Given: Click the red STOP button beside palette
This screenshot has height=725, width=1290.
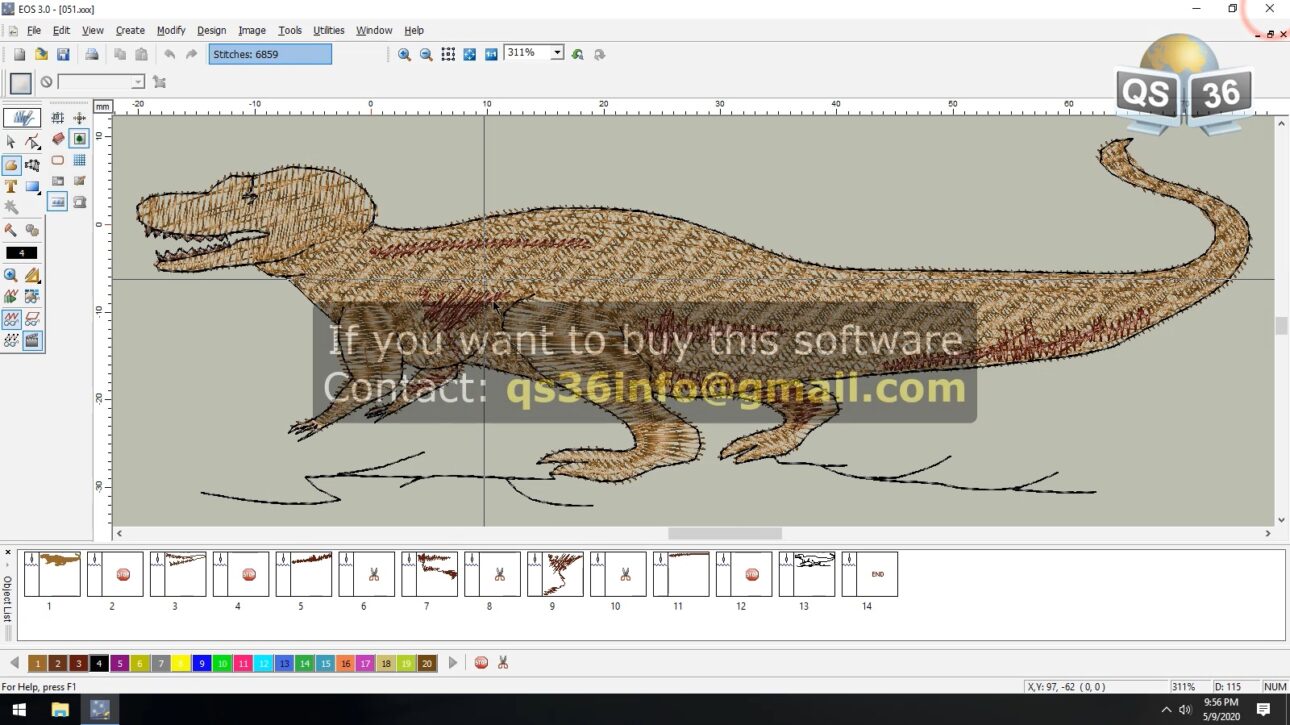Looking at the screenshot, I should point(481,663).
